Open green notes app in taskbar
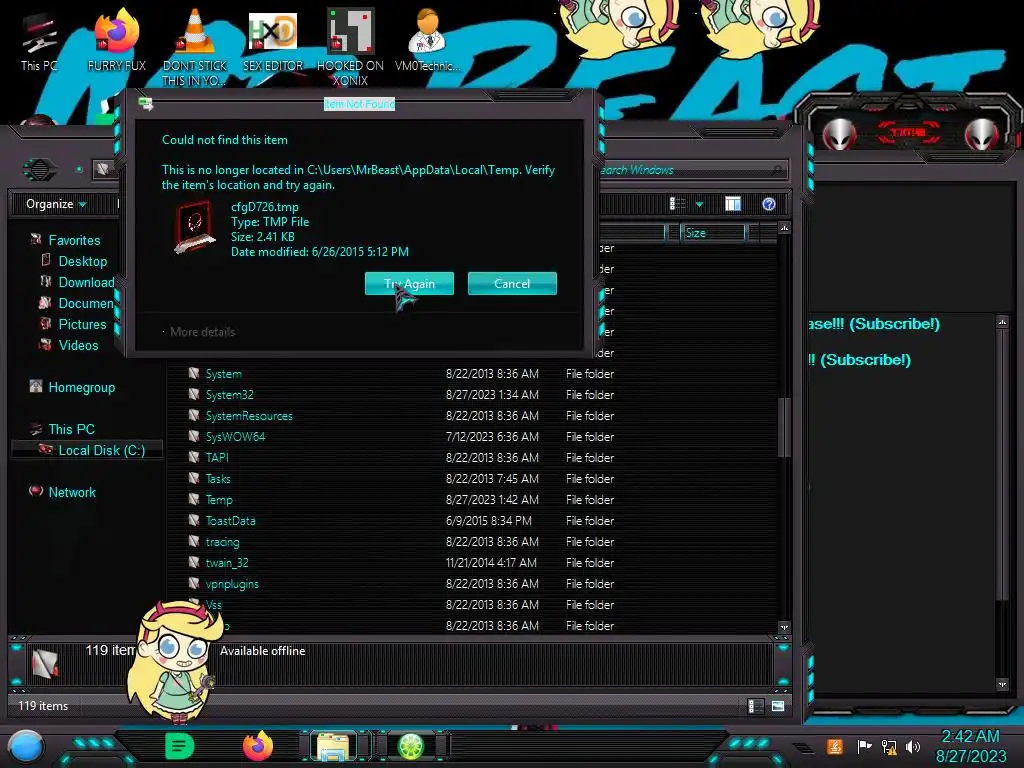The width and height of the screenshot is (1024, 768). tap(179, 746)
